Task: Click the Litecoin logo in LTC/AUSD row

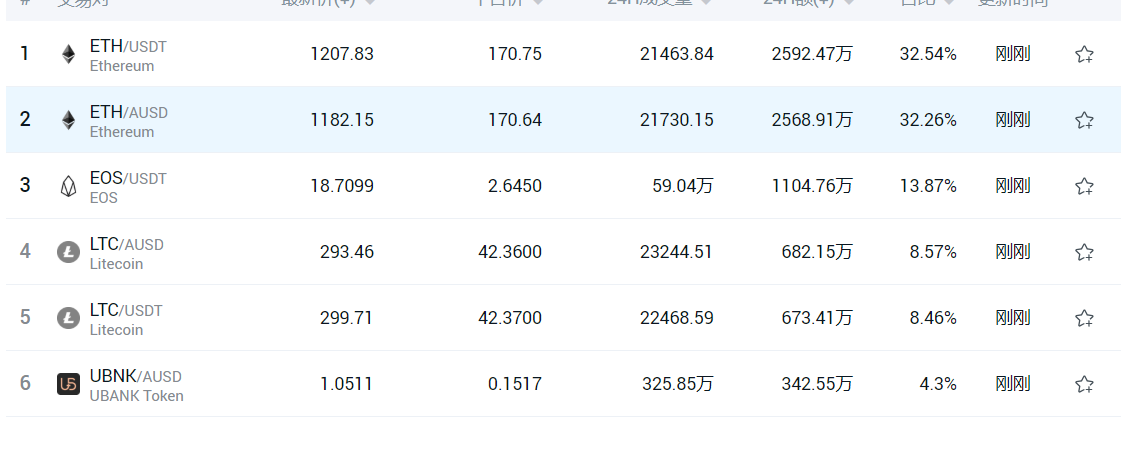Action: click(x=68, y=252)
